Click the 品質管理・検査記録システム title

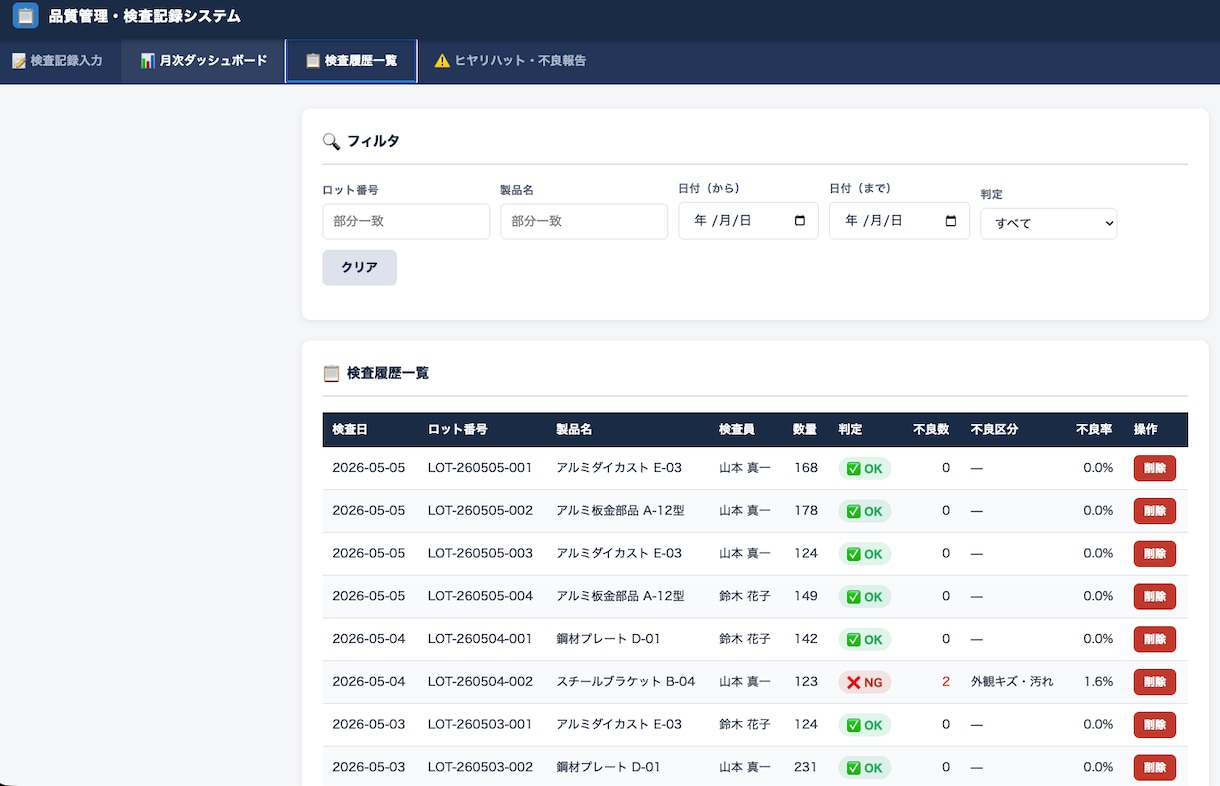click(x=145, y=16)
